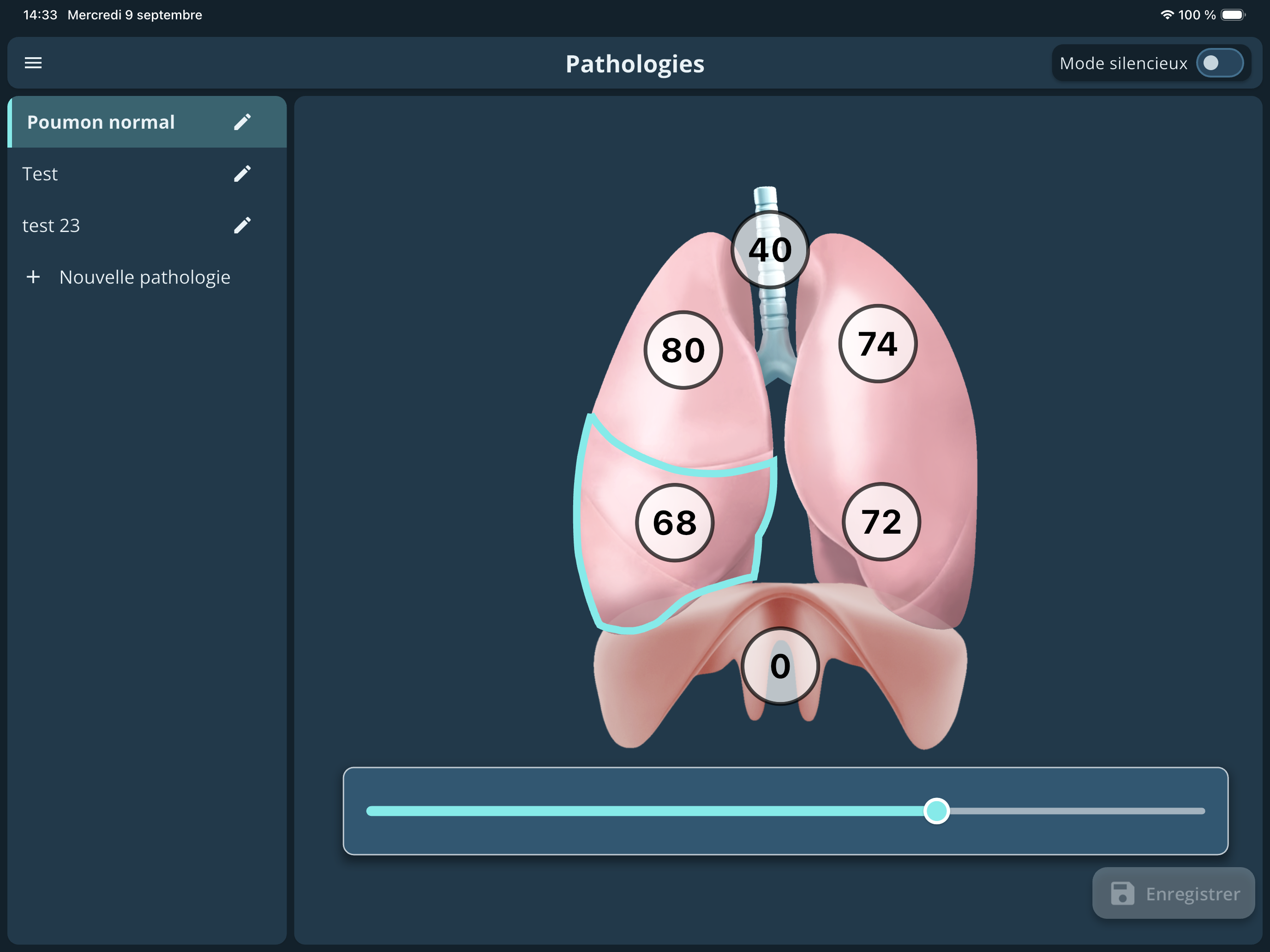The image size is (1270, 952).
Task: Select the lung zone showing 72
Action: [x=881, y=522]
